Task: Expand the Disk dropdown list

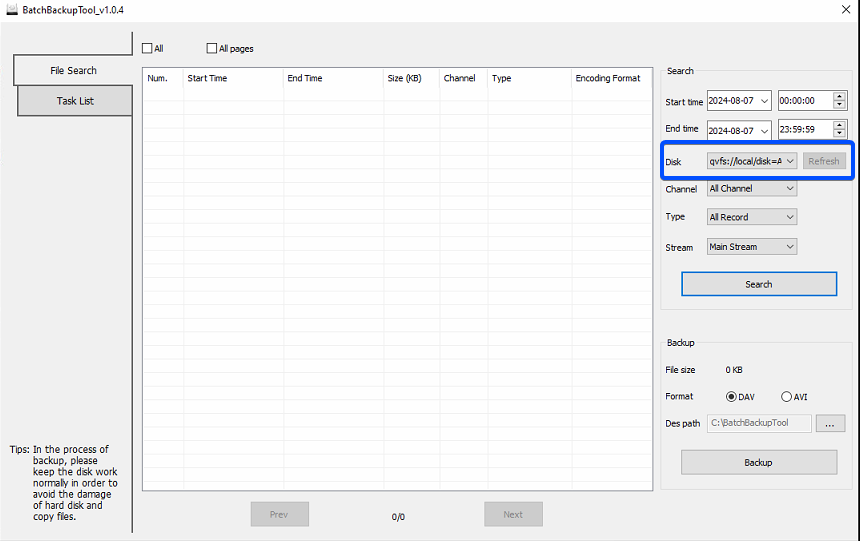Action: (x=789, y=161)
